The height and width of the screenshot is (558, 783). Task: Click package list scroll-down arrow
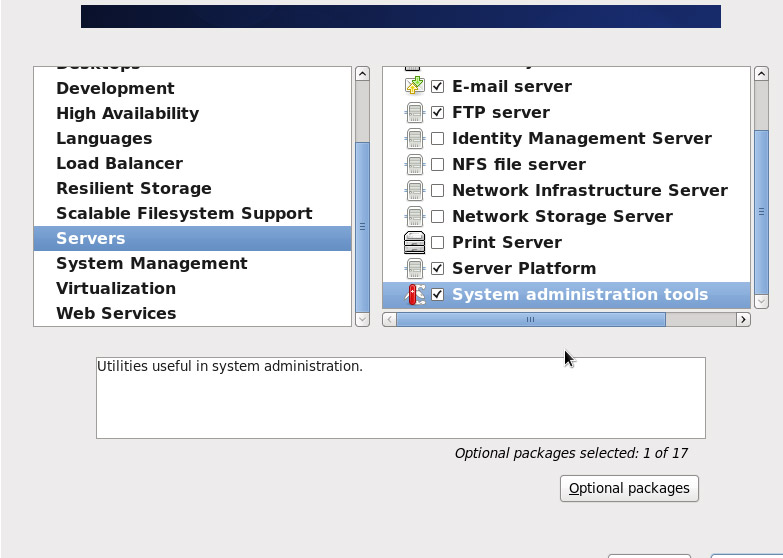761,301
